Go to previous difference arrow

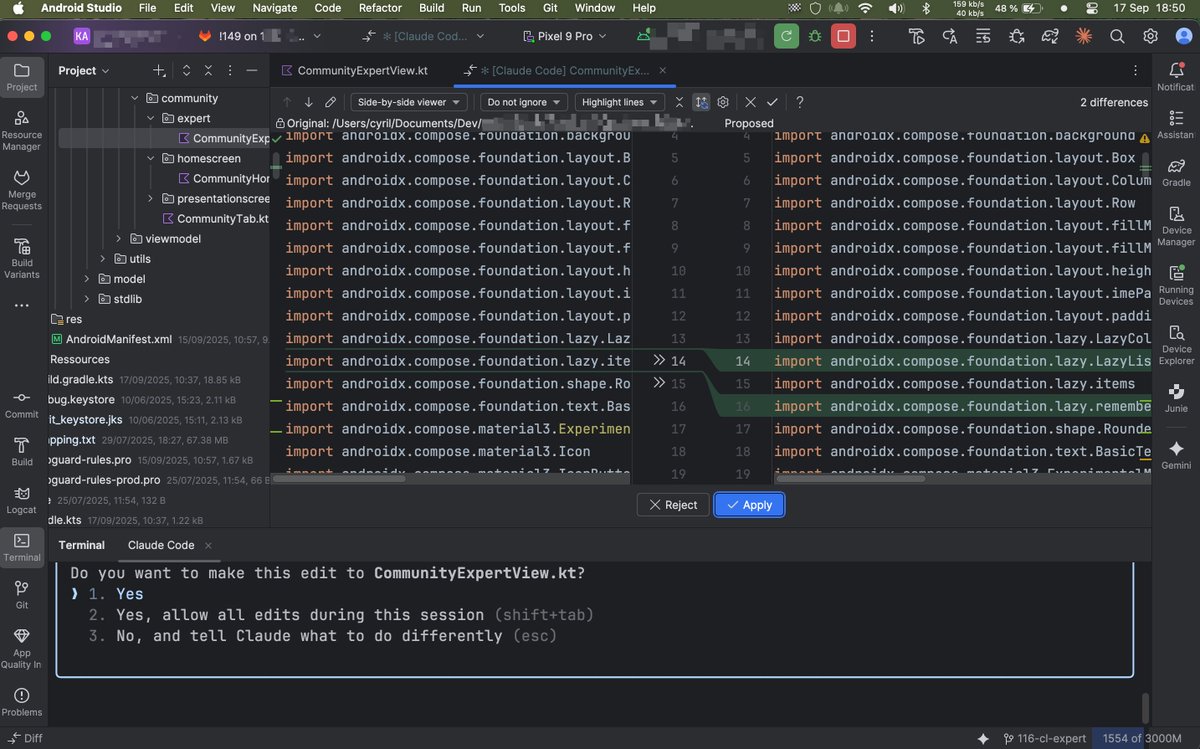point(287,102)
